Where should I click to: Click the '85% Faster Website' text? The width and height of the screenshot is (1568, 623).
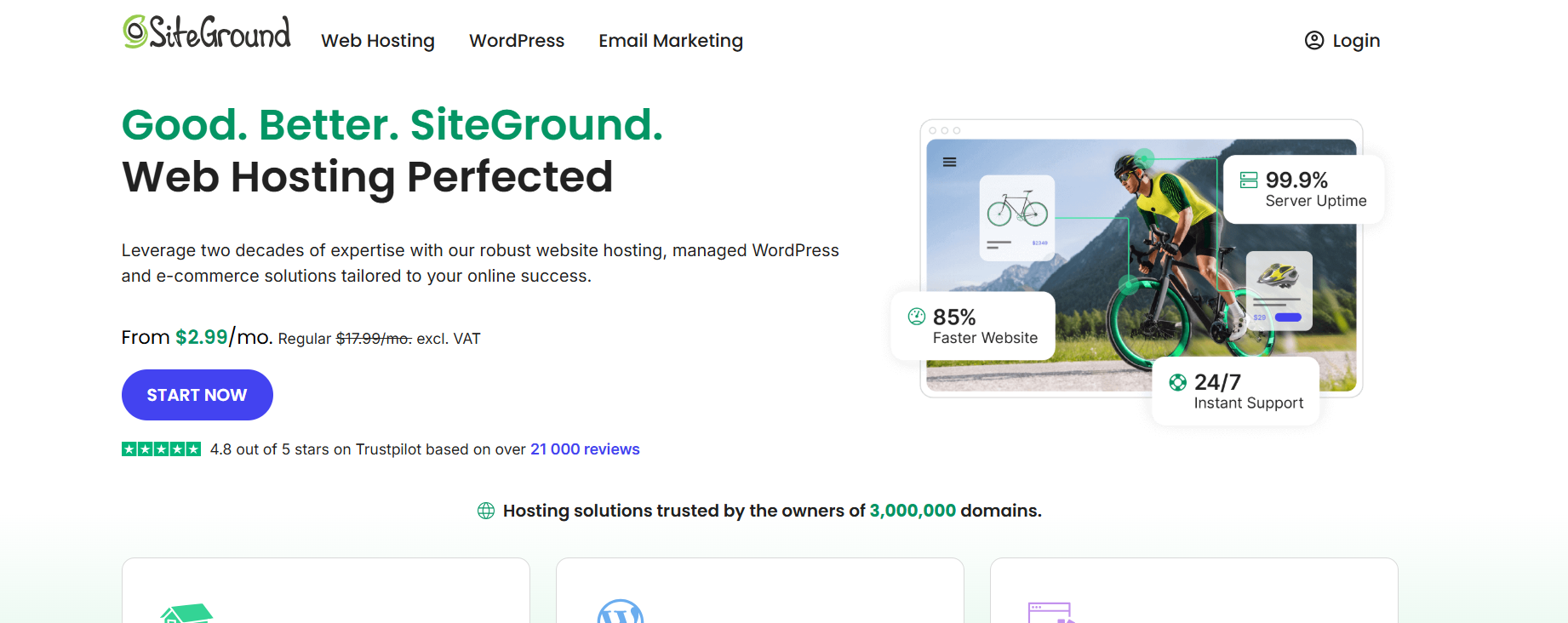coord(985,327)
